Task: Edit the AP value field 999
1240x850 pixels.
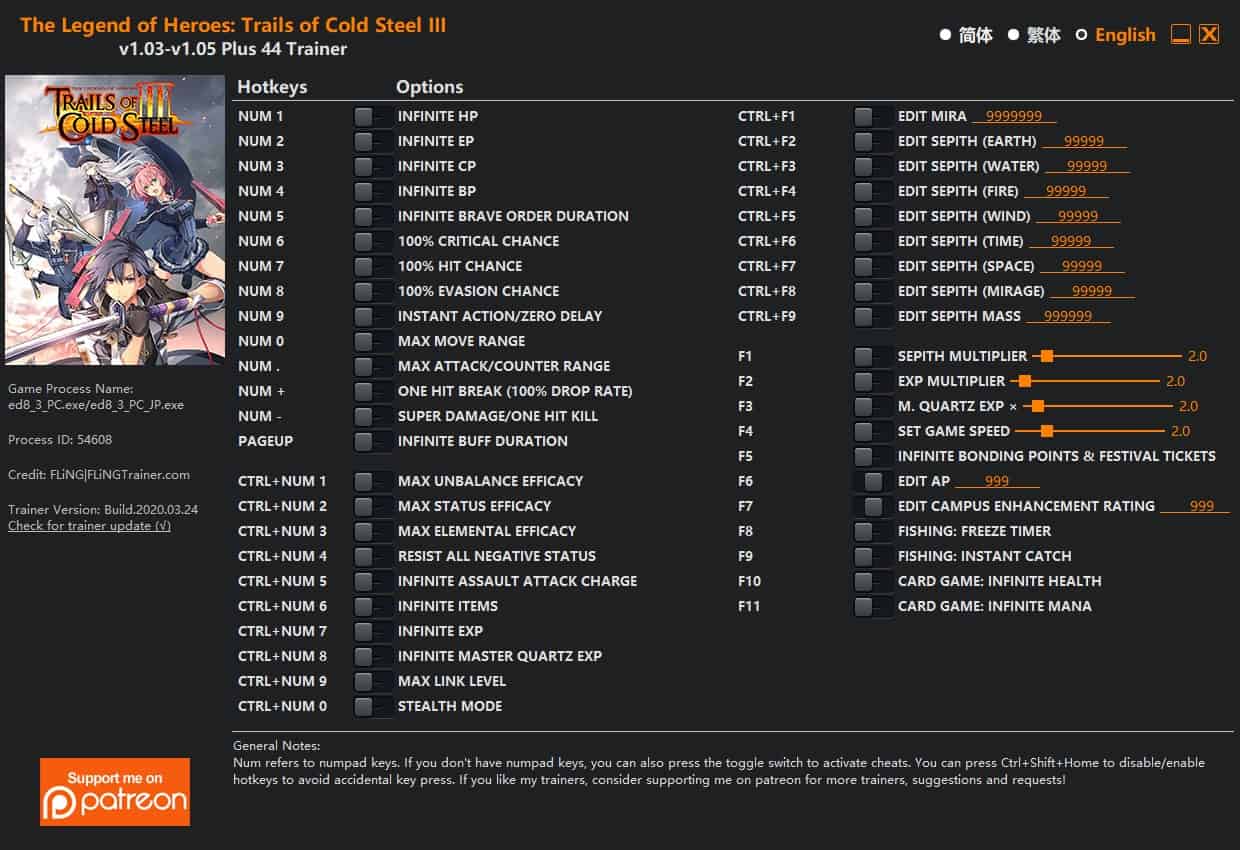Action: 996,482
